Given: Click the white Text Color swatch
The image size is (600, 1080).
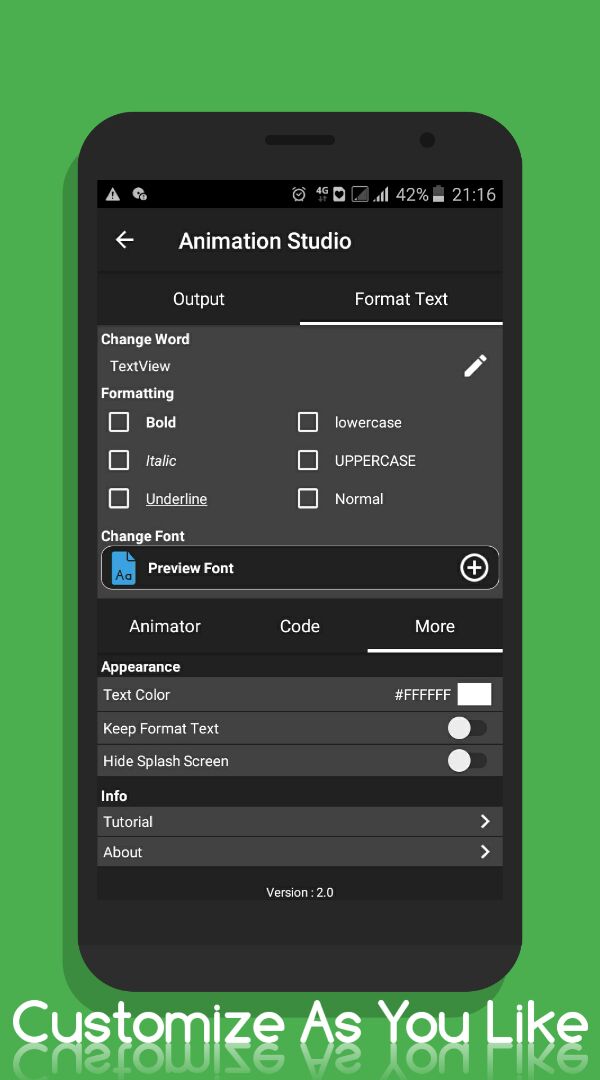Looking at the screenshot, I should point(474,695).
